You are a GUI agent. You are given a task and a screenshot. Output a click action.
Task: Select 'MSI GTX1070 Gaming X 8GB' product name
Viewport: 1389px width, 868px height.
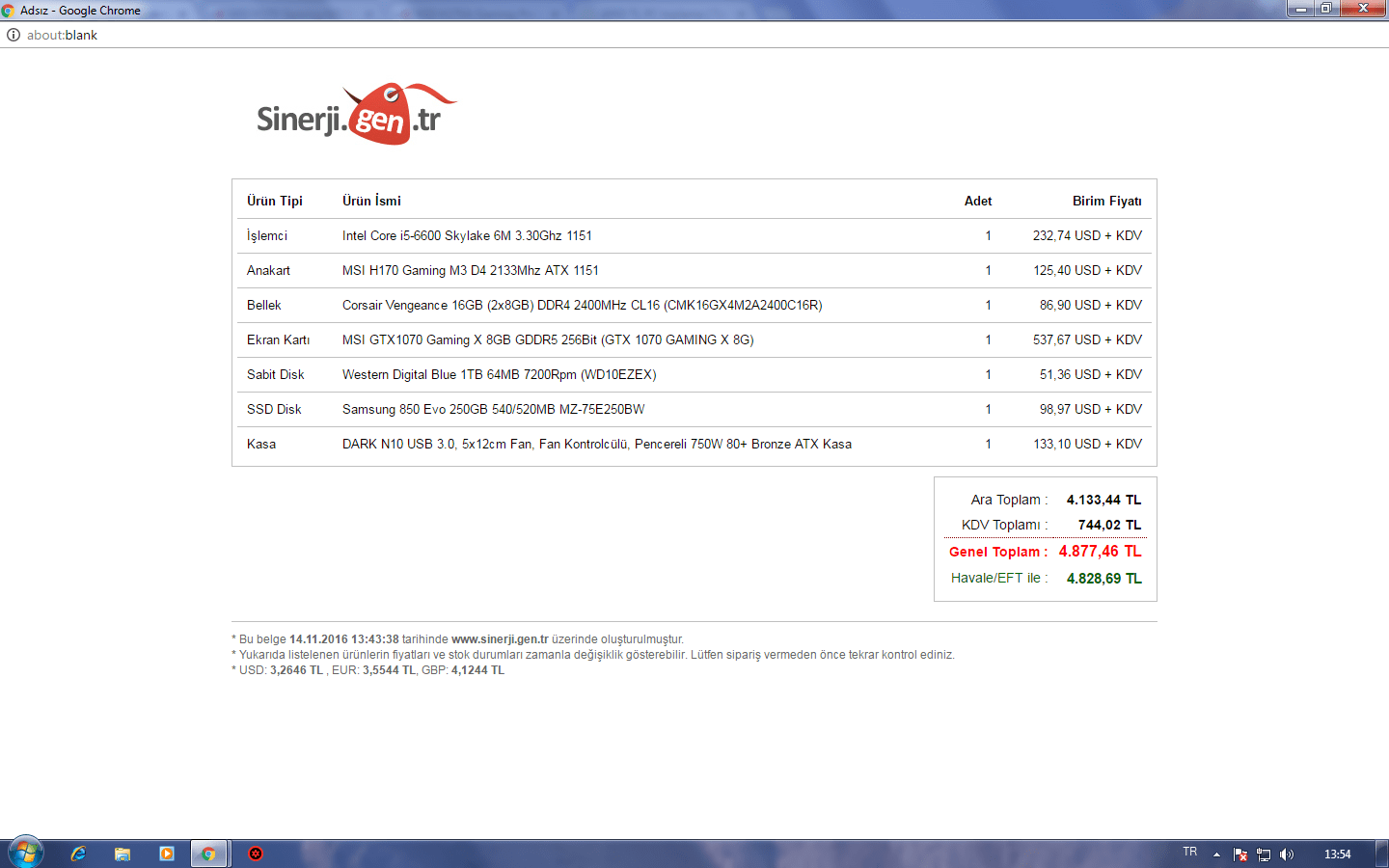548,339
